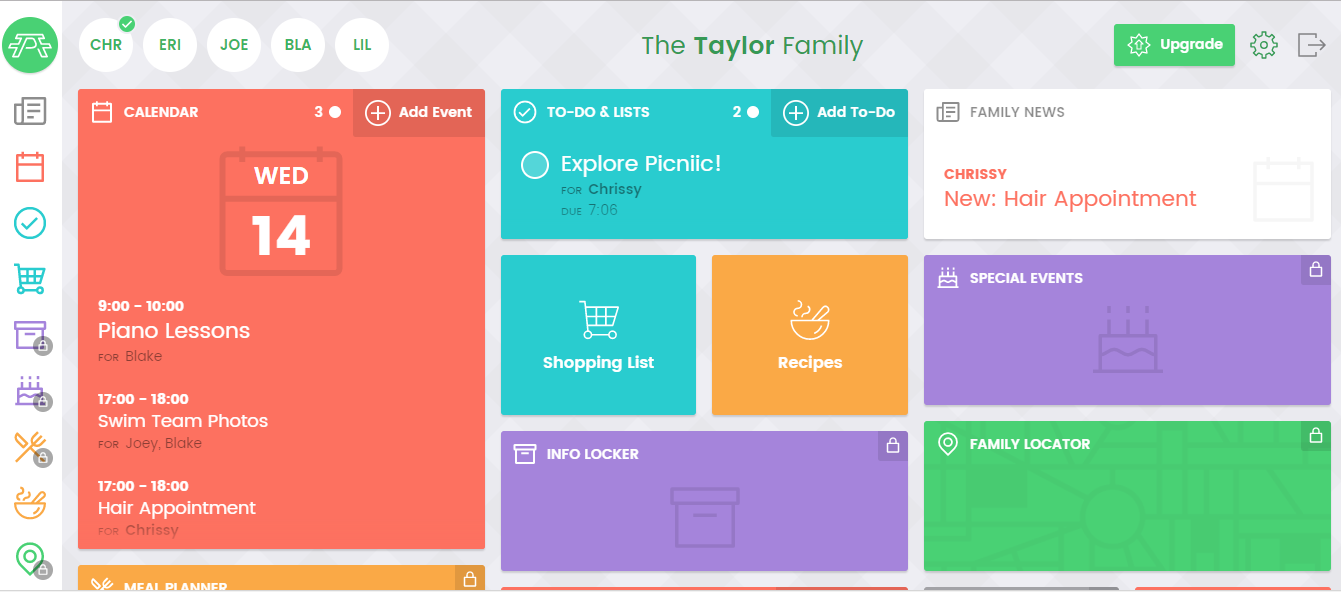Click the CALENDAR card header title
Viewport: 1341px width, 592px height.
coord(161,113)
